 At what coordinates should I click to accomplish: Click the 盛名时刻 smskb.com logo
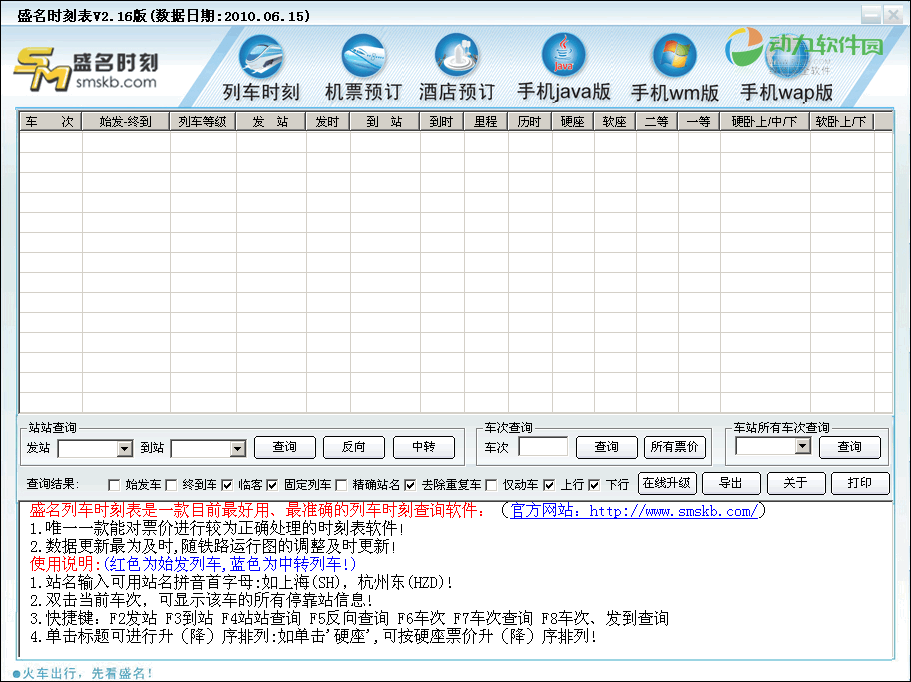[x=87, y=68]
